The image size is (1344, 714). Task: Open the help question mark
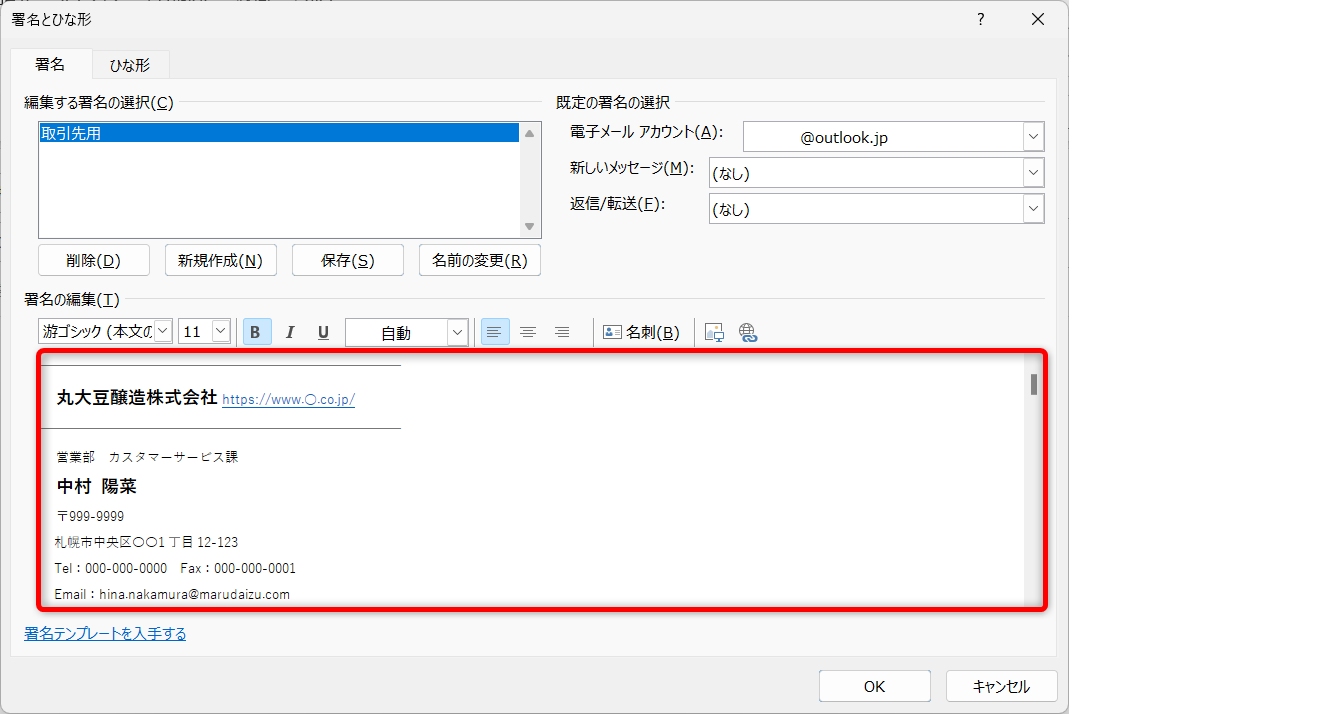pos(981,19)
